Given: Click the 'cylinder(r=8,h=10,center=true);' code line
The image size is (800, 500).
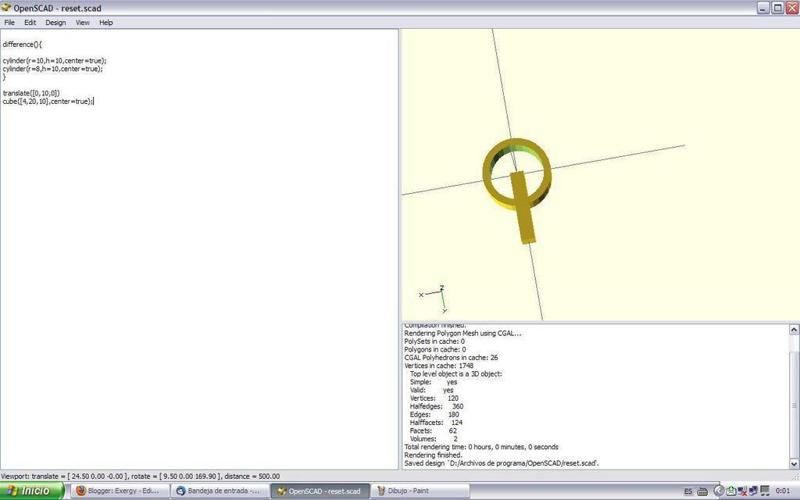Looking at the screenshot, I should tap(52, 69).
